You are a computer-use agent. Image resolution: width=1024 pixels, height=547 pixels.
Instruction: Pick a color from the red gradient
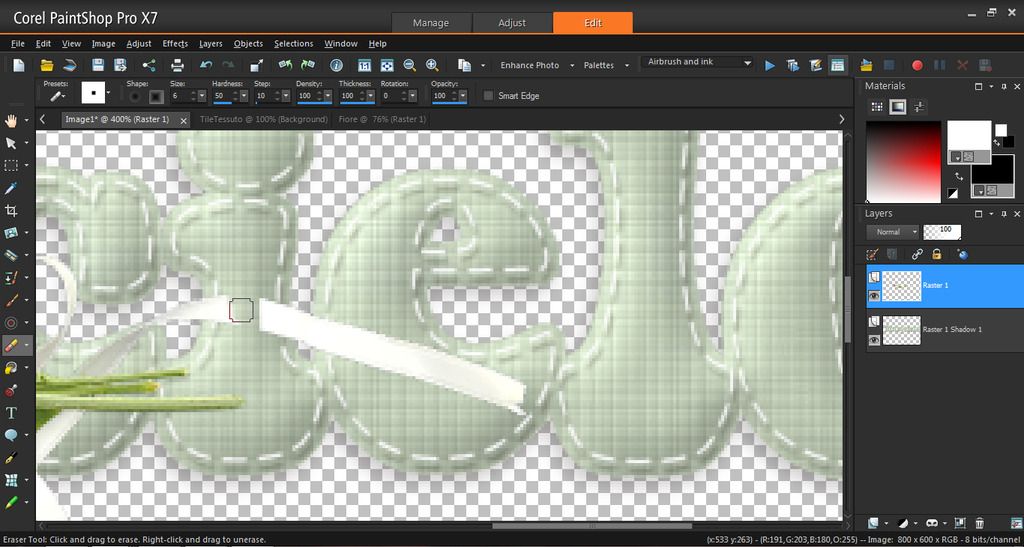pos(903,161)
